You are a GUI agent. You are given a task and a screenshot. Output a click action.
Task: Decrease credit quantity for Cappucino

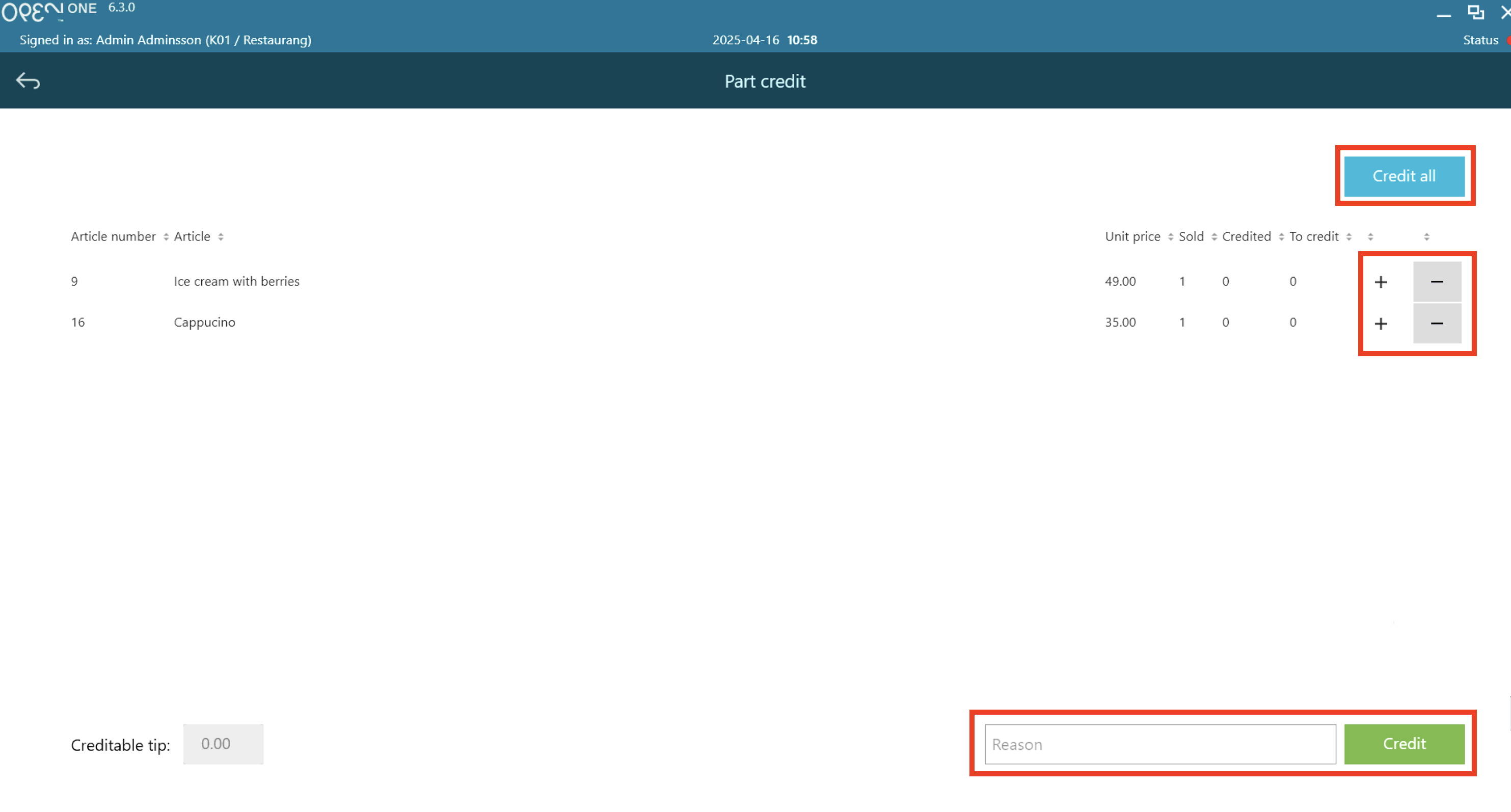click(x=1437, y=323)
